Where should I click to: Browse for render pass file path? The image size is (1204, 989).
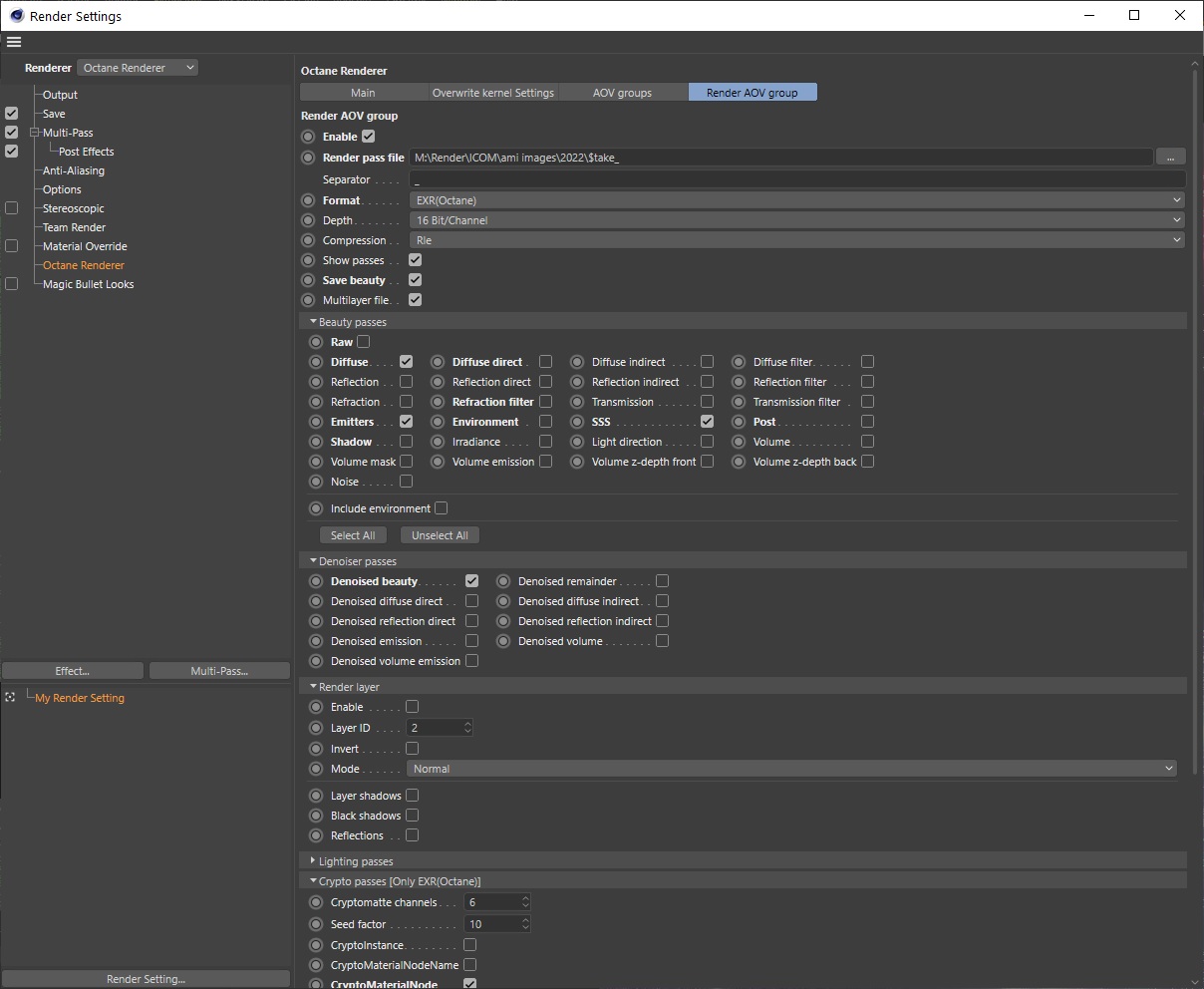point(1170,158)
